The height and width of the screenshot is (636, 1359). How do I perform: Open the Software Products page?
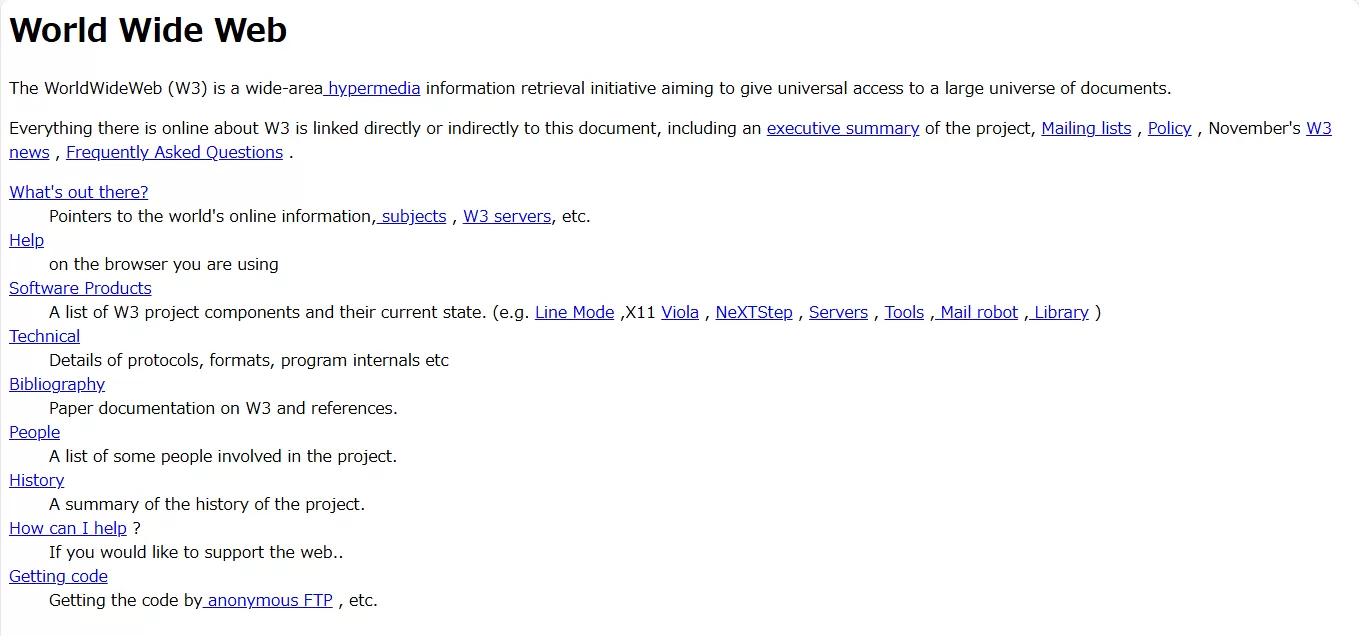pyautogui.click(x=80, y=288)
